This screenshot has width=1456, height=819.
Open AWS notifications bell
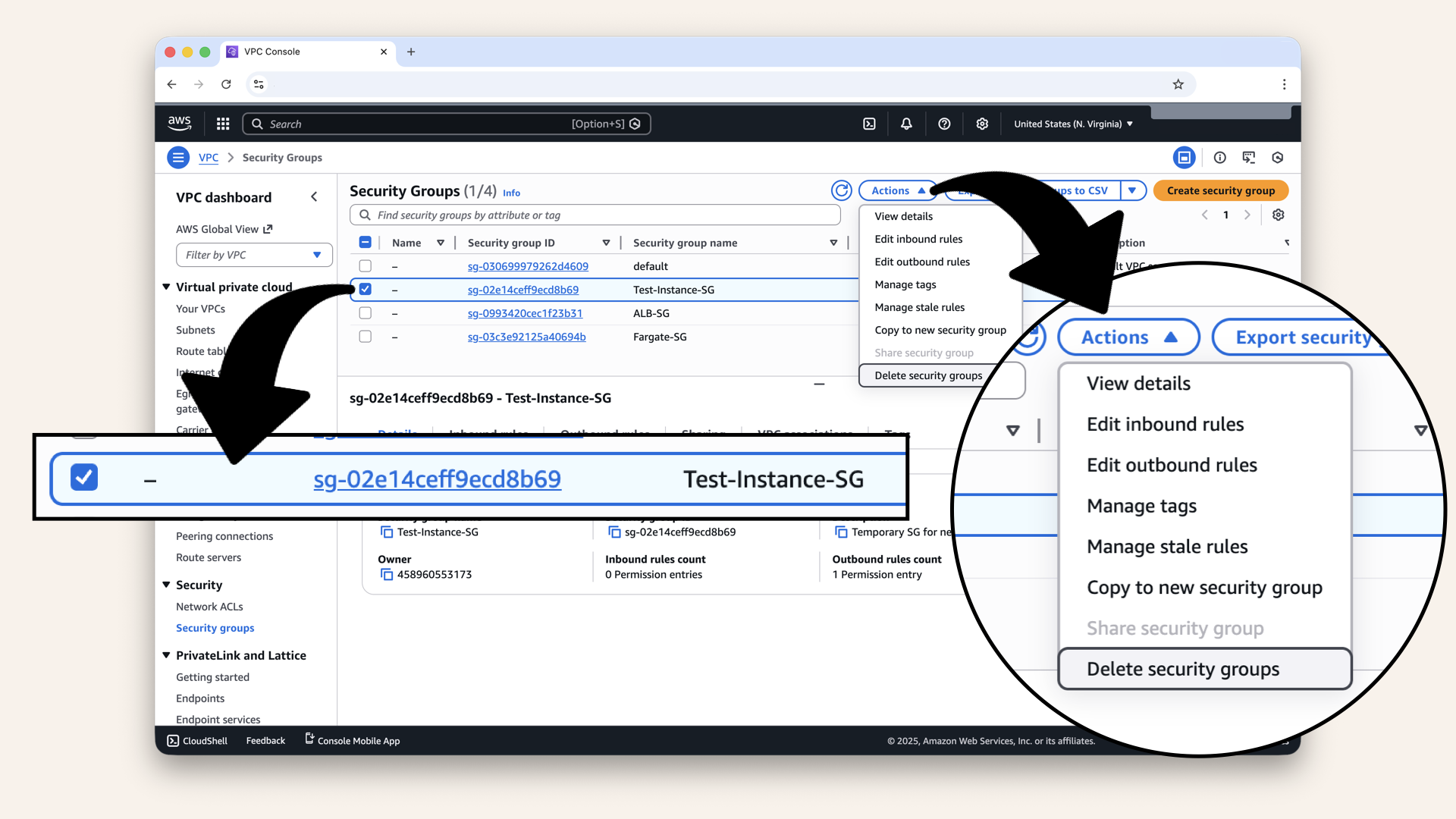click(906, 123)
